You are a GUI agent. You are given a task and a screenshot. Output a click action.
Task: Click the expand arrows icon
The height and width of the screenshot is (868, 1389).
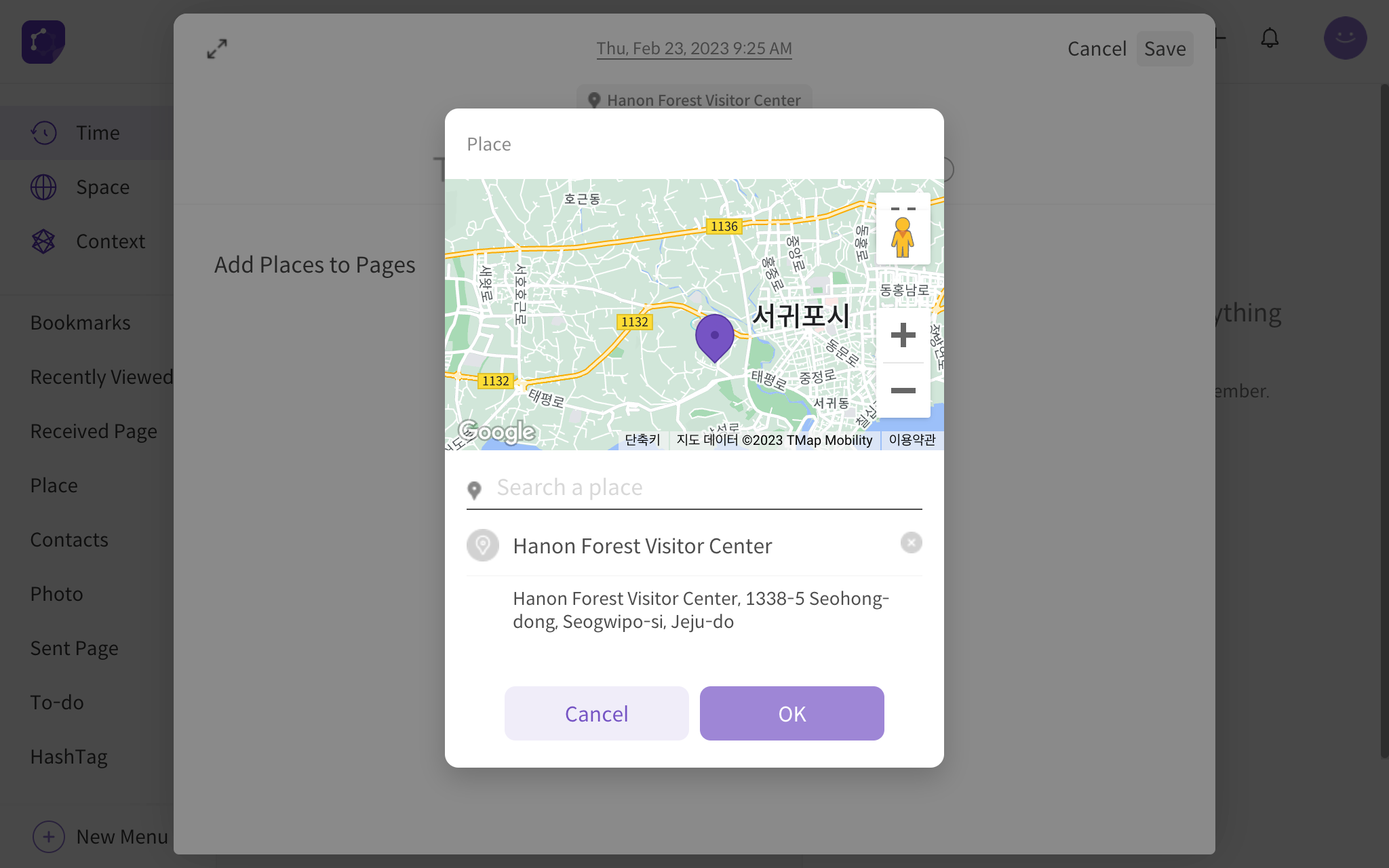217,48
